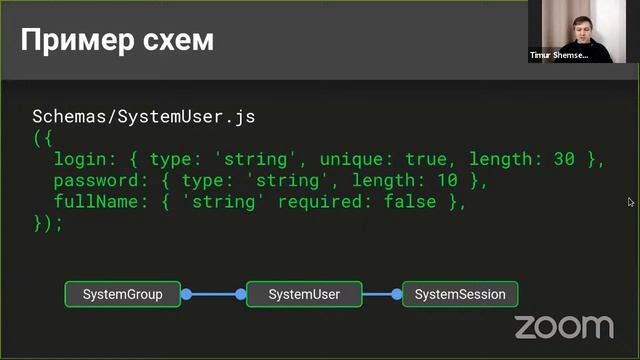Click the password field line of code

pos(271,180)
